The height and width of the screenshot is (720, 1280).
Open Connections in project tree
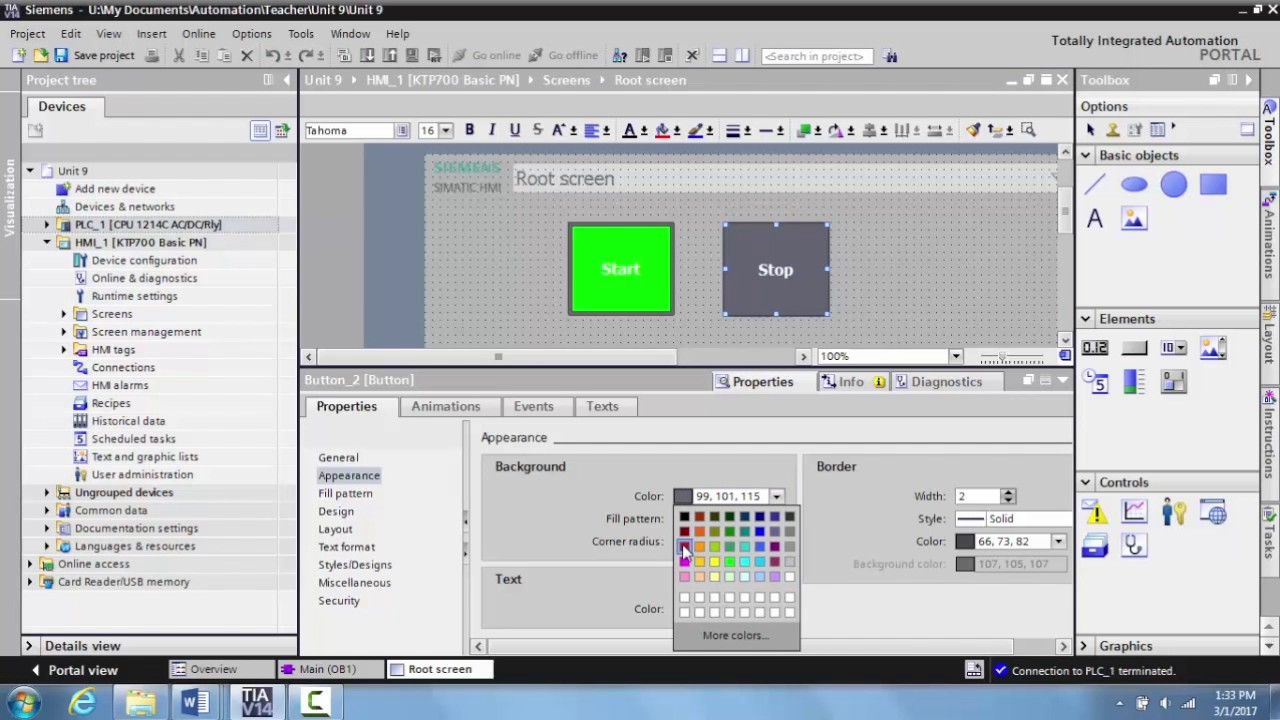tap(123, 368)
